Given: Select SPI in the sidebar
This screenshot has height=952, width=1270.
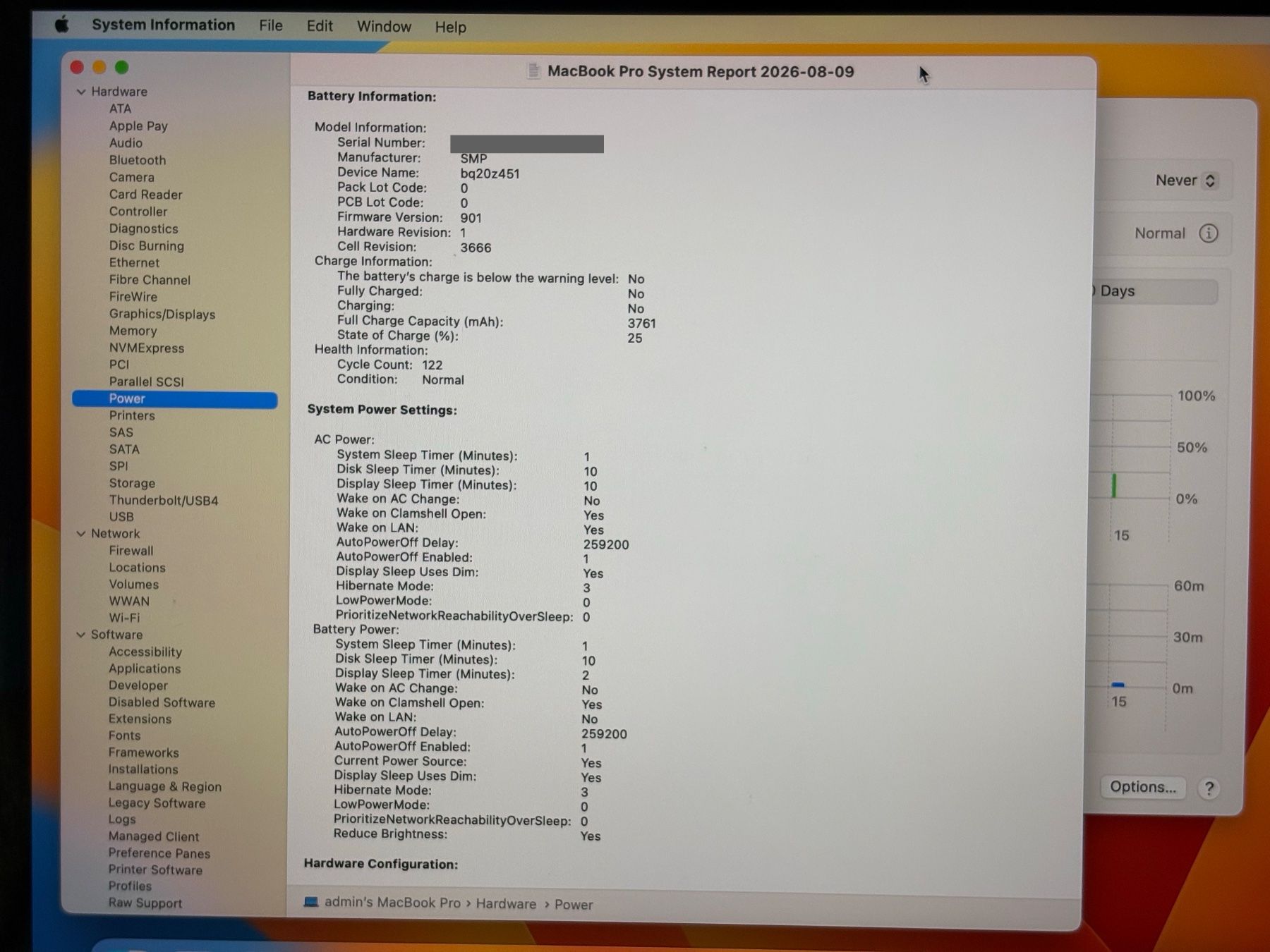Looking at the screenshot, I should [x=119, y=466].
